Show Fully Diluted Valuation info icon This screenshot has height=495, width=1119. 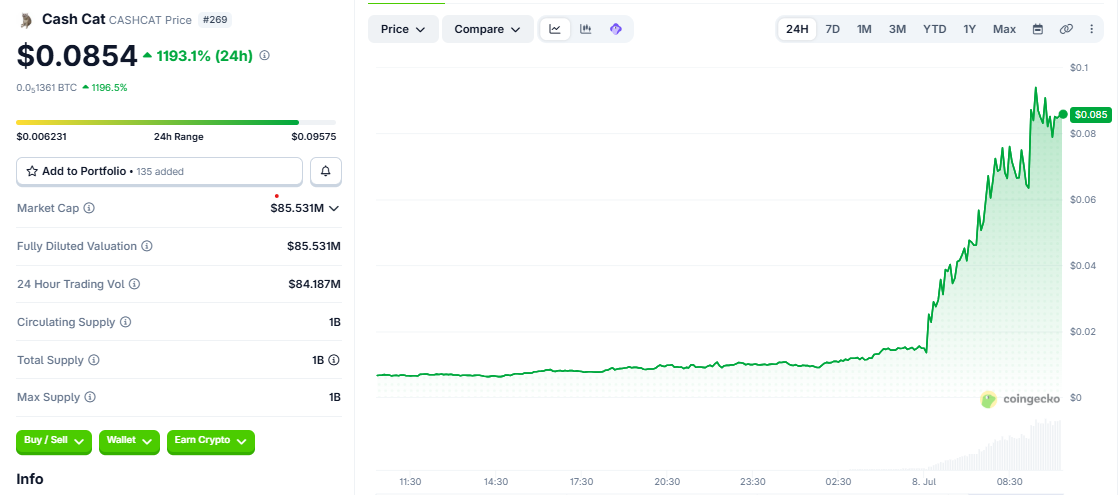pyautogui.click(x=146, y=246)
